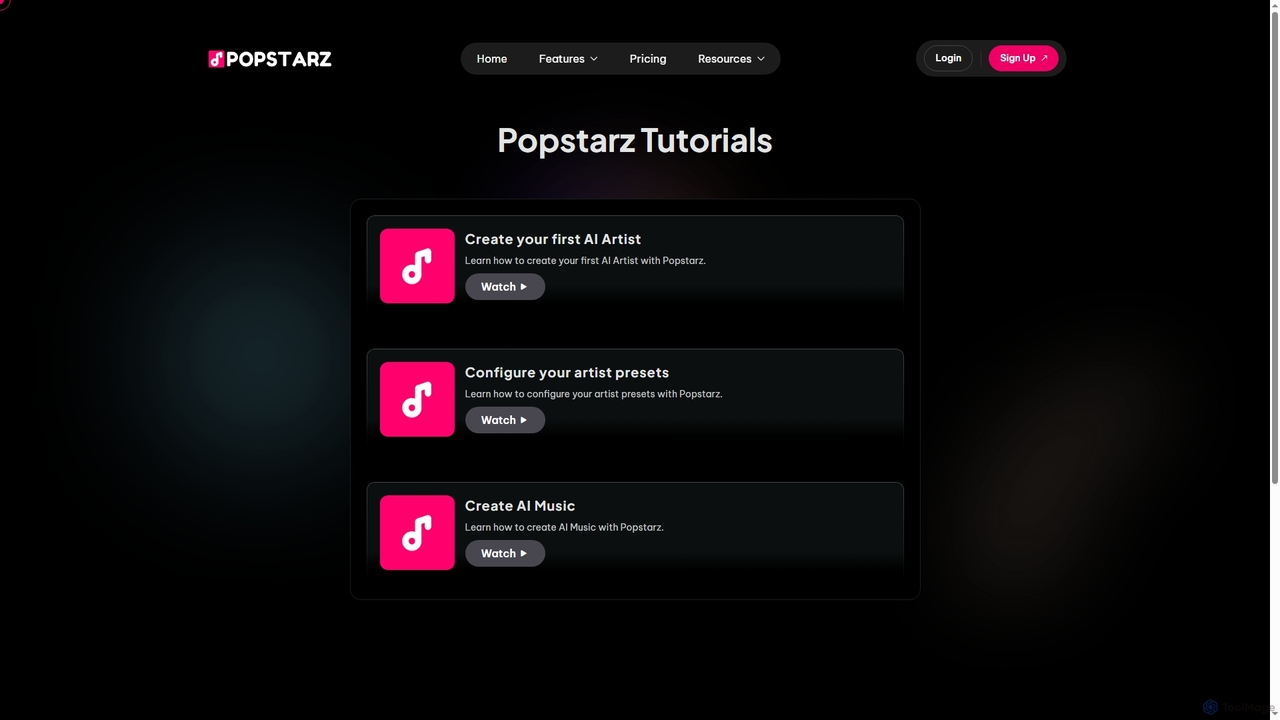This screenshot has height=720, width=1280.
Task: Click 'Learn how to configure your artist presets' description
Action: pos(593,394)
